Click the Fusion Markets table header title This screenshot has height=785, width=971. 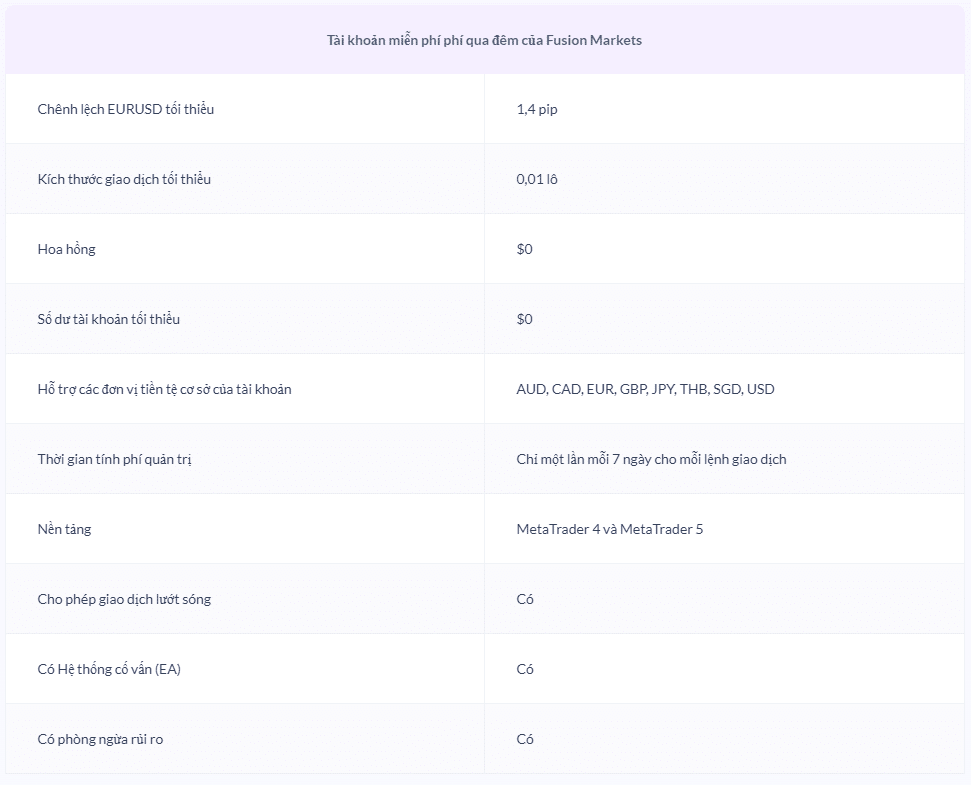click(x=484, y=40)
